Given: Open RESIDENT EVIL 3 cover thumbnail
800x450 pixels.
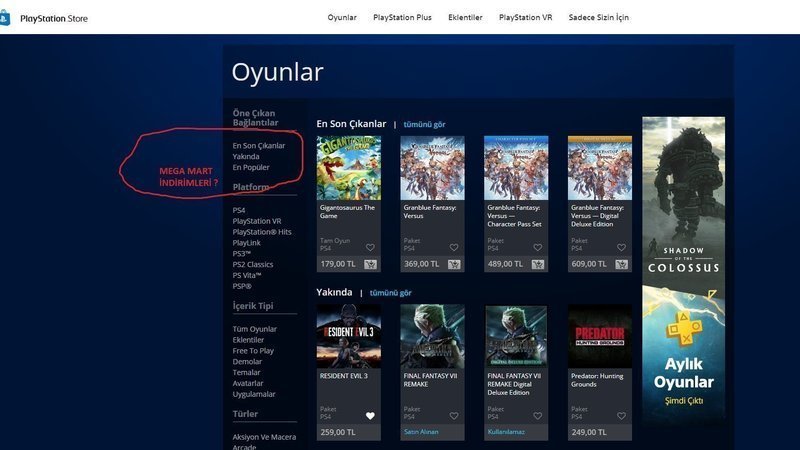Looking at the screenshot, I should point(348,336).
